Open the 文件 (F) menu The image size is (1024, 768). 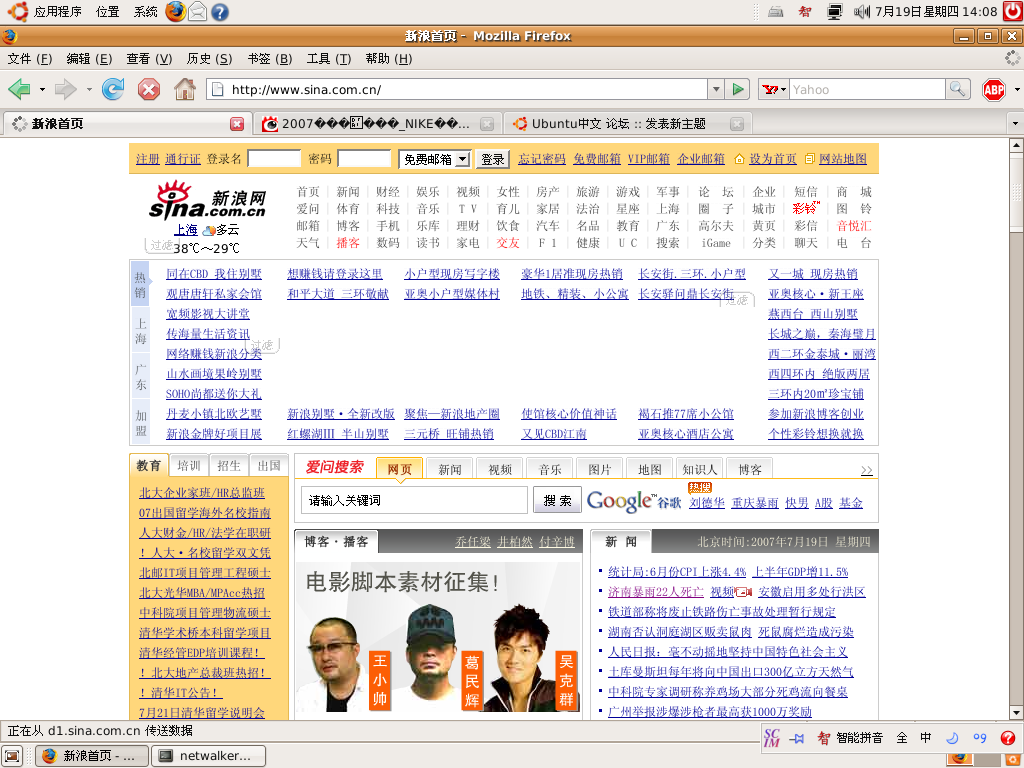pos(29,59)
